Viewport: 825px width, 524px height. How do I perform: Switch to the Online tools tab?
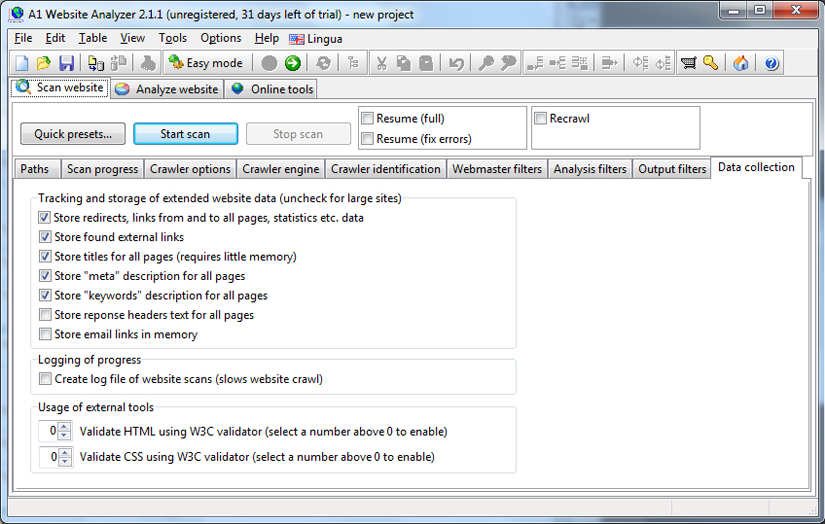[273, 89]
